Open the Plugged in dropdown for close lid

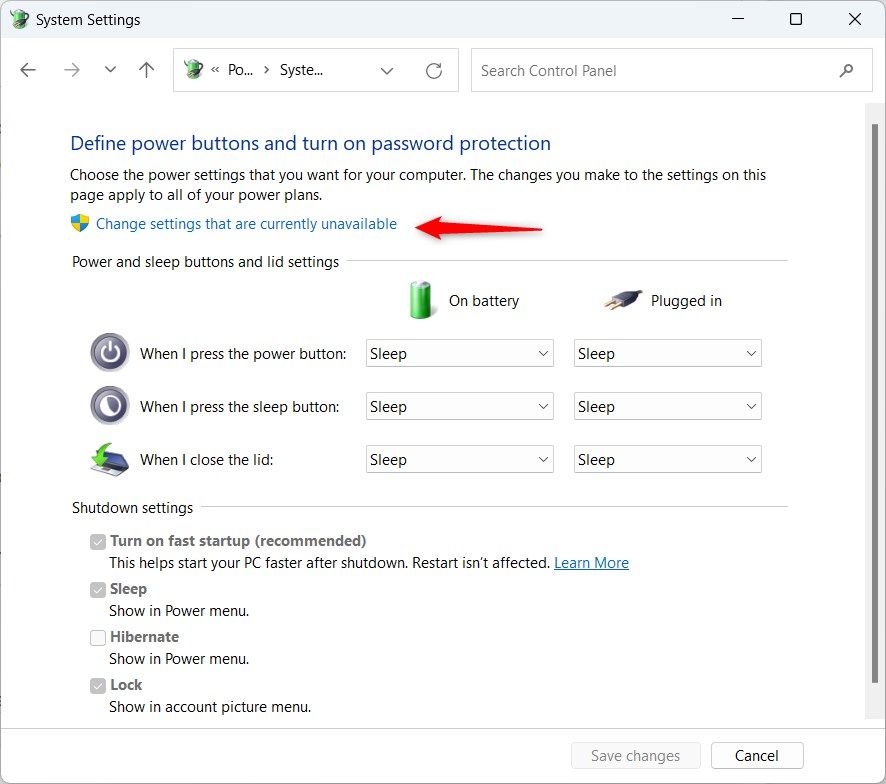point(667,459)
